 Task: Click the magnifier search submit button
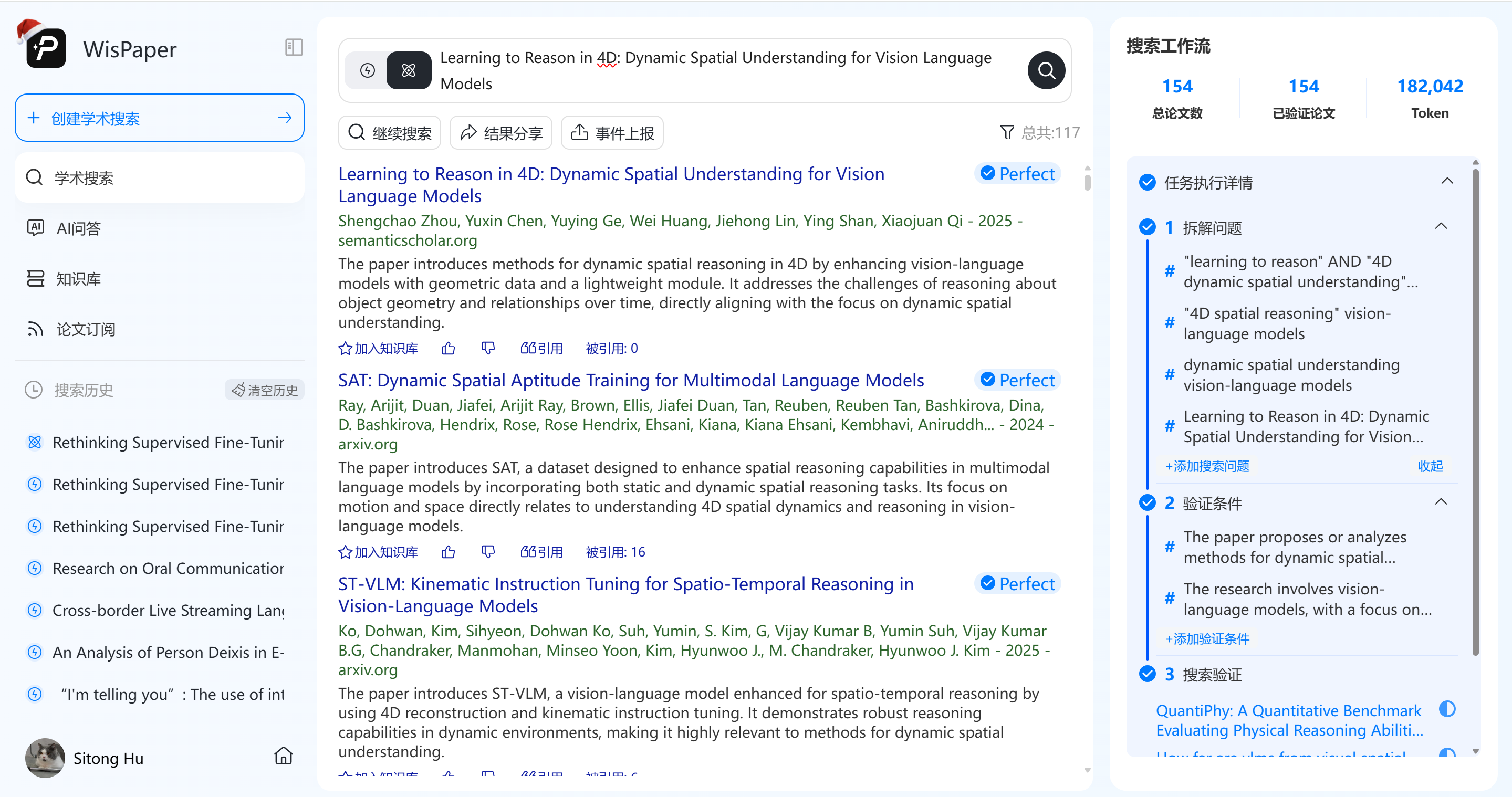[x=1046, y=70]
